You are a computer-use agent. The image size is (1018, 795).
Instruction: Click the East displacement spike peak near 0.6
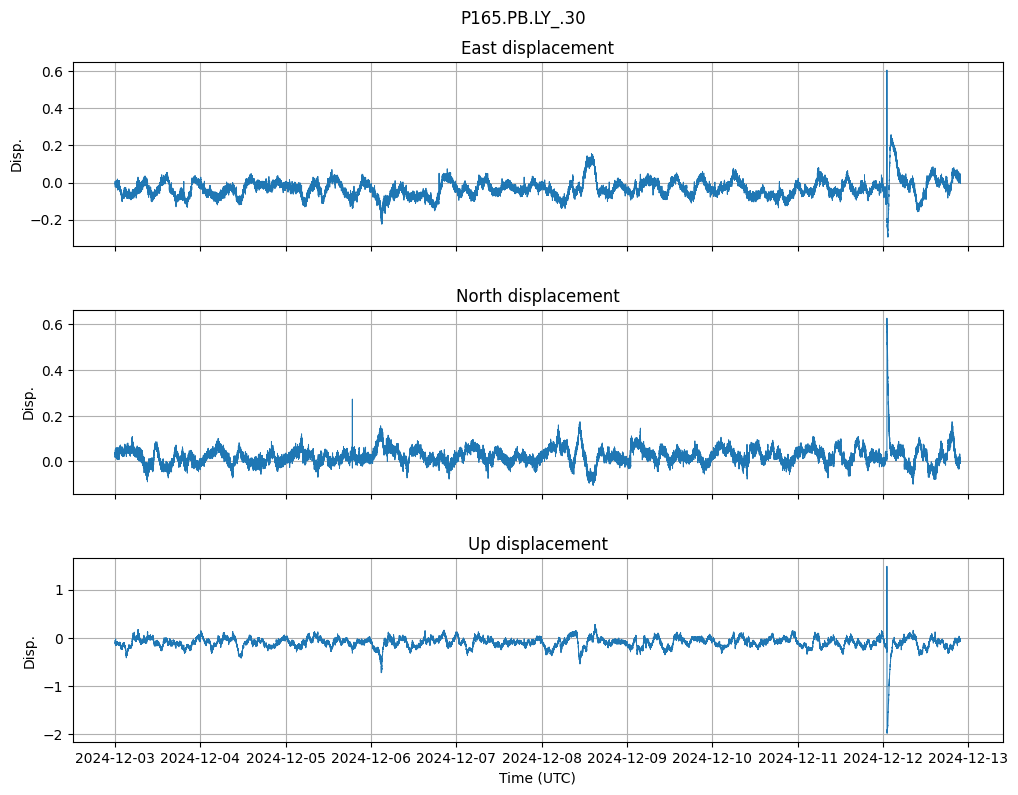(x=886, y=72)
